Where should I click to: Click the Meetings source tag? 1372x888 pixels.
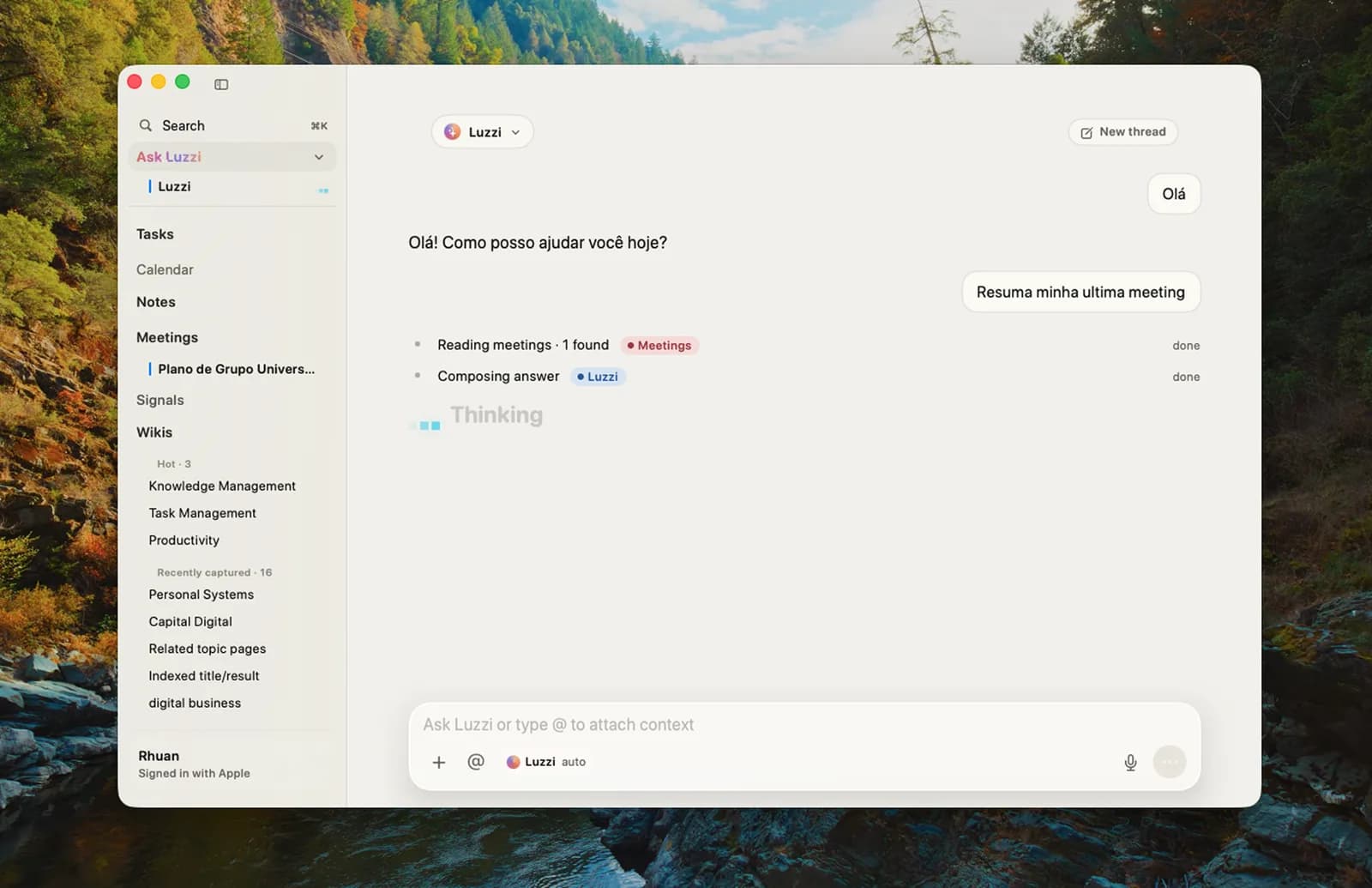659,345
